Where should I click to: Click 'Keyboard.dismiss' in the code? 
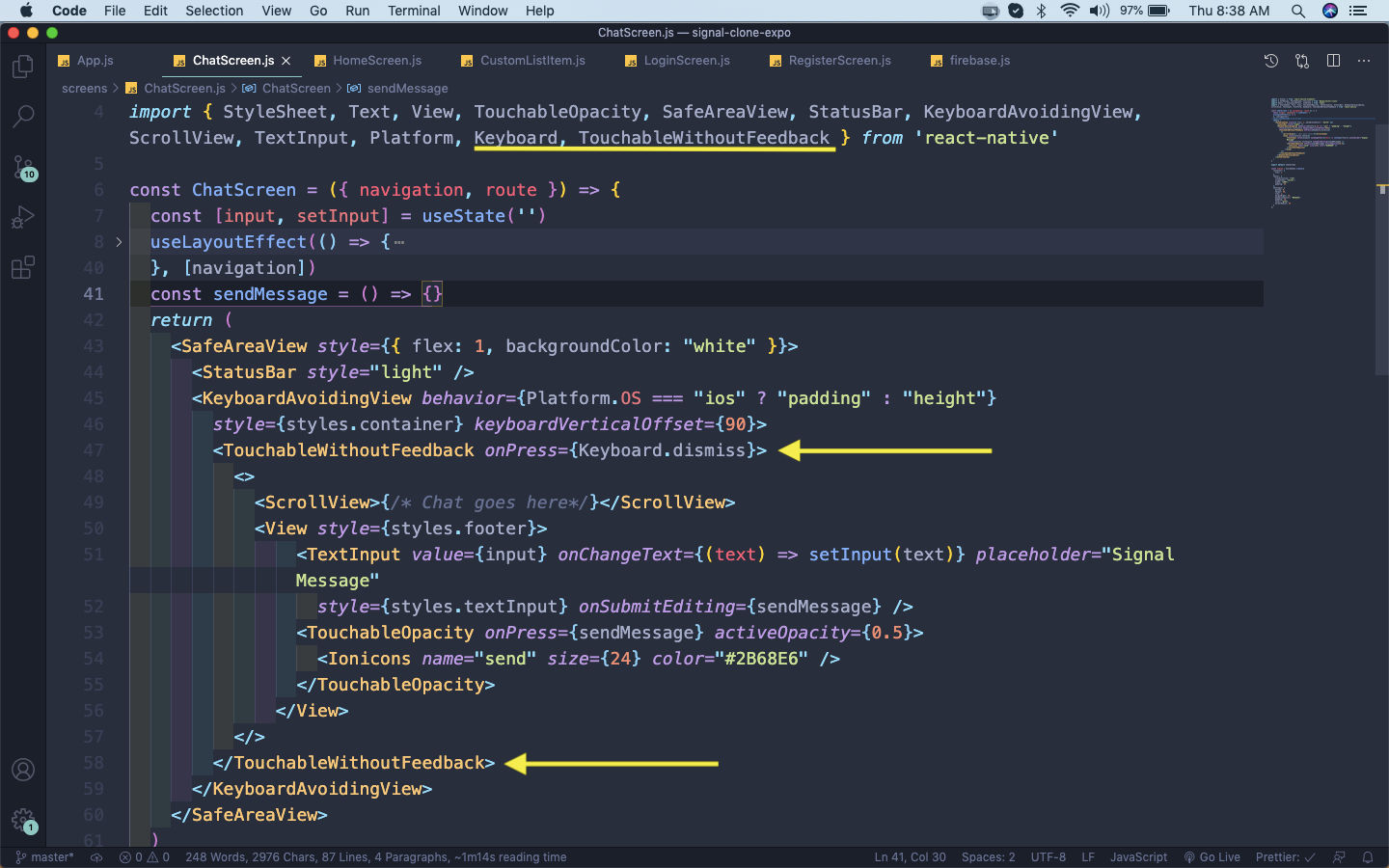click(663, 450)
